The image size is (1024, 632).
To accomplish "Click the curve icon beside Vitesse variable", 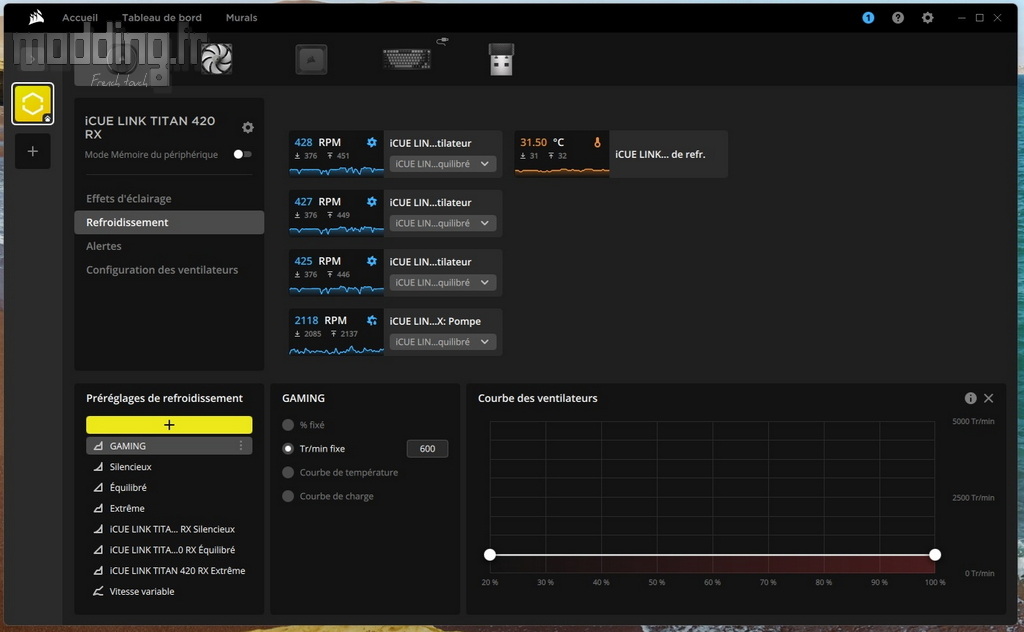I will click(98, 592).
